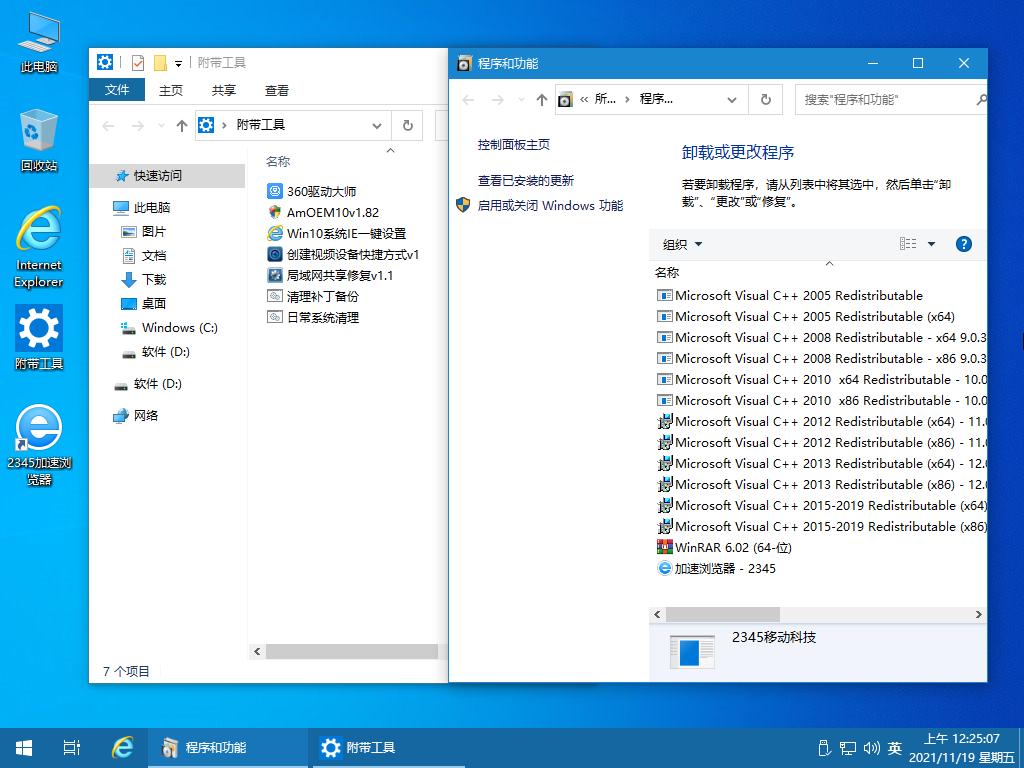The image size is (1024, 768).
Task: Switch to 附带工具 taskbar button
Action: tap(389, 747)
